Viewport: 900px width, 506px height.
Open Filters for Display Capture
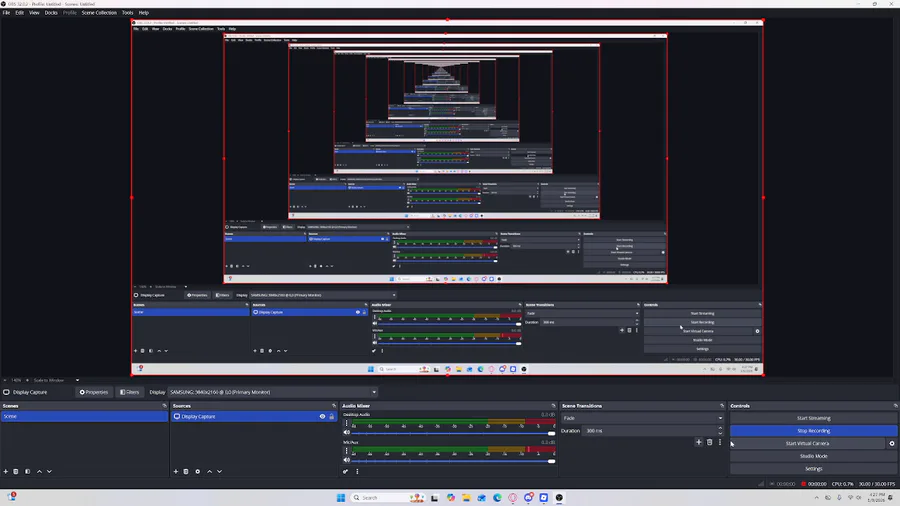point(129,392)
